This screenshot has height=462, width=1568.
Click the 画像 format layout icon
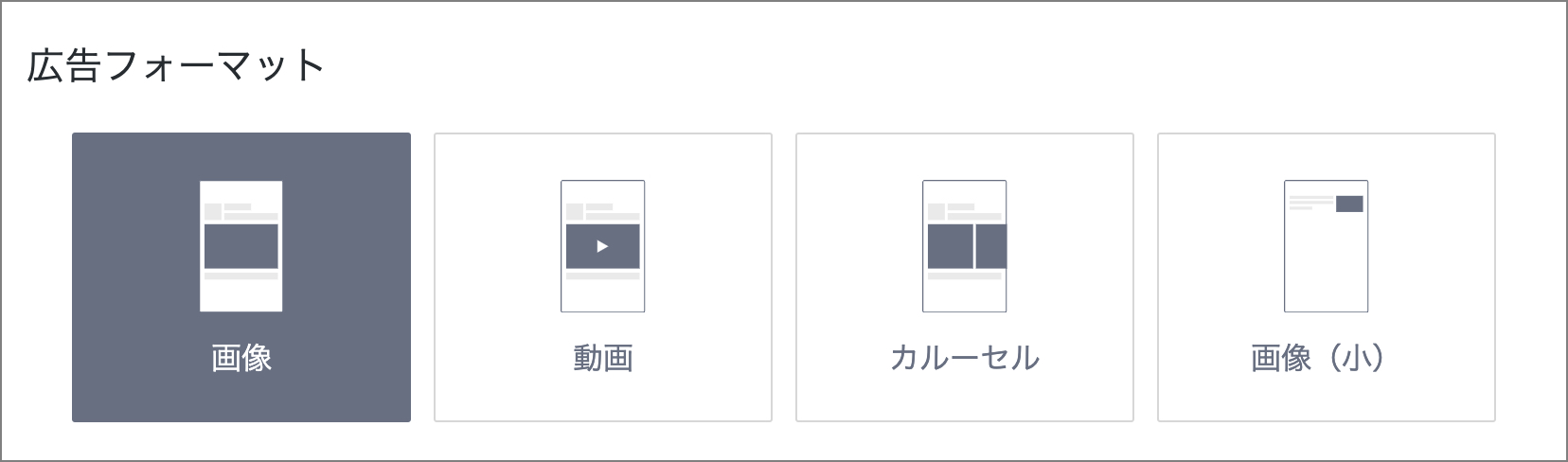coord(241,246)
